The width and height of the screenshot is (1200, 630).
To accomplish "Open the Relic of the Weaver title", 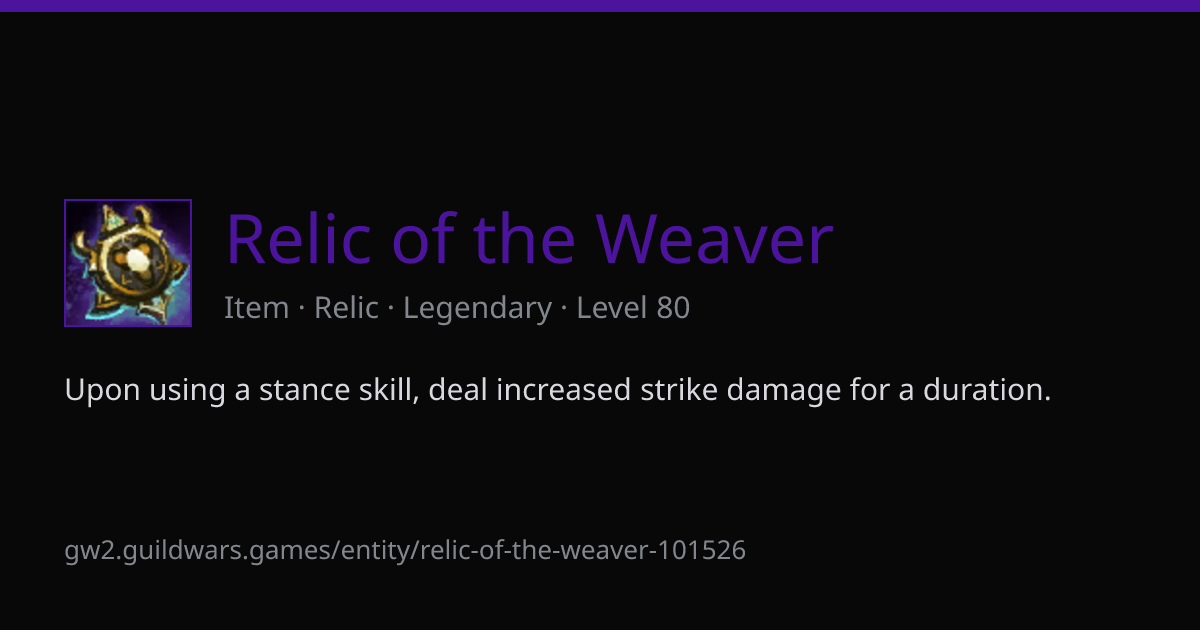I will point(529,239).
